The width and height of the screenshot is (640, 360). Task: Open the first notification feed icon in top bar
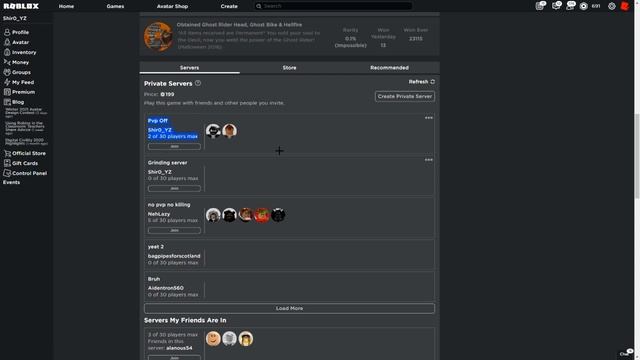[540, 6]
